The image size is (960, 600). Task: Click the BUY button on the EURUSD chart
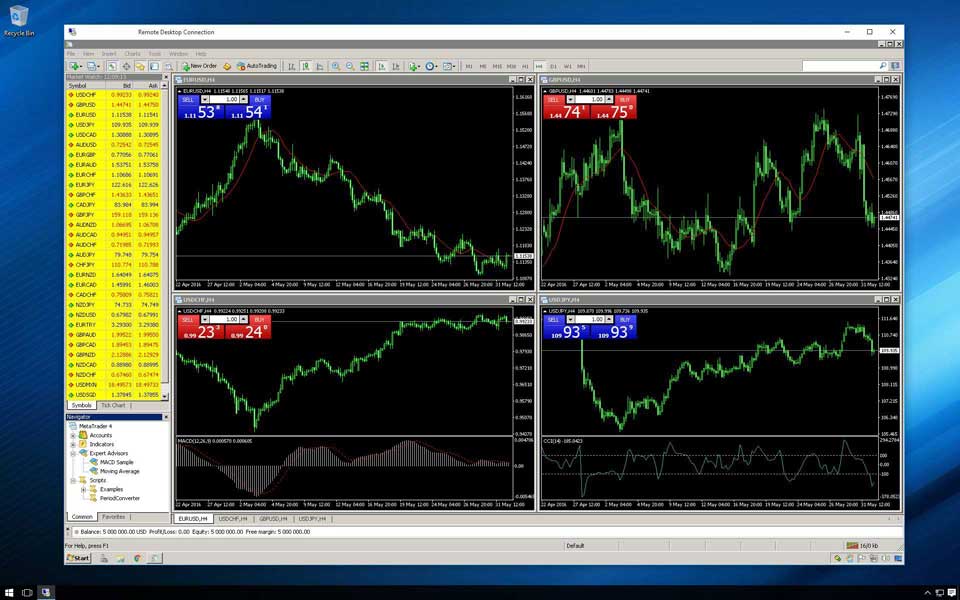coord(260,100)
